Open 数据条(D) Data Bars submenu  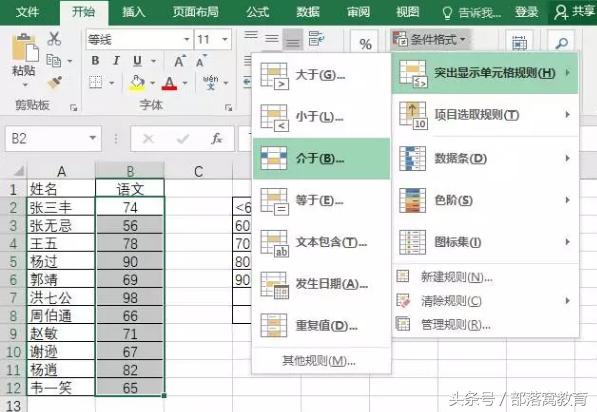point(485,158)
